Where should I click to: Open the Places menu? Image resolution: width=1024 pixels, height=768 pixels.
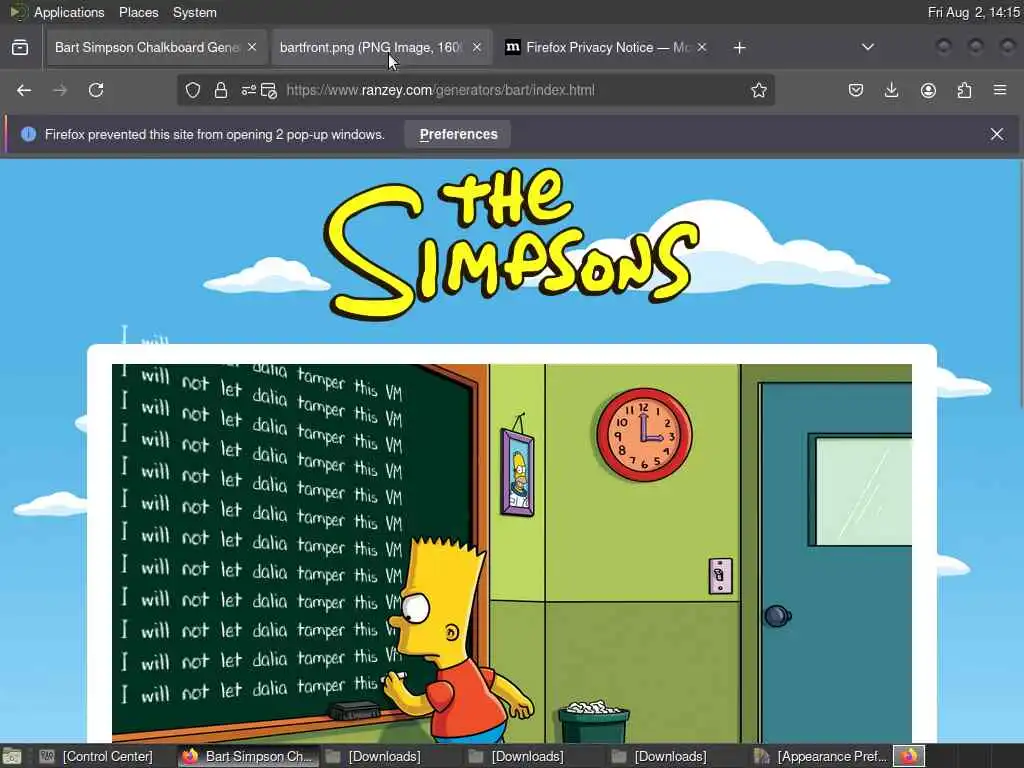coord(138,12)
